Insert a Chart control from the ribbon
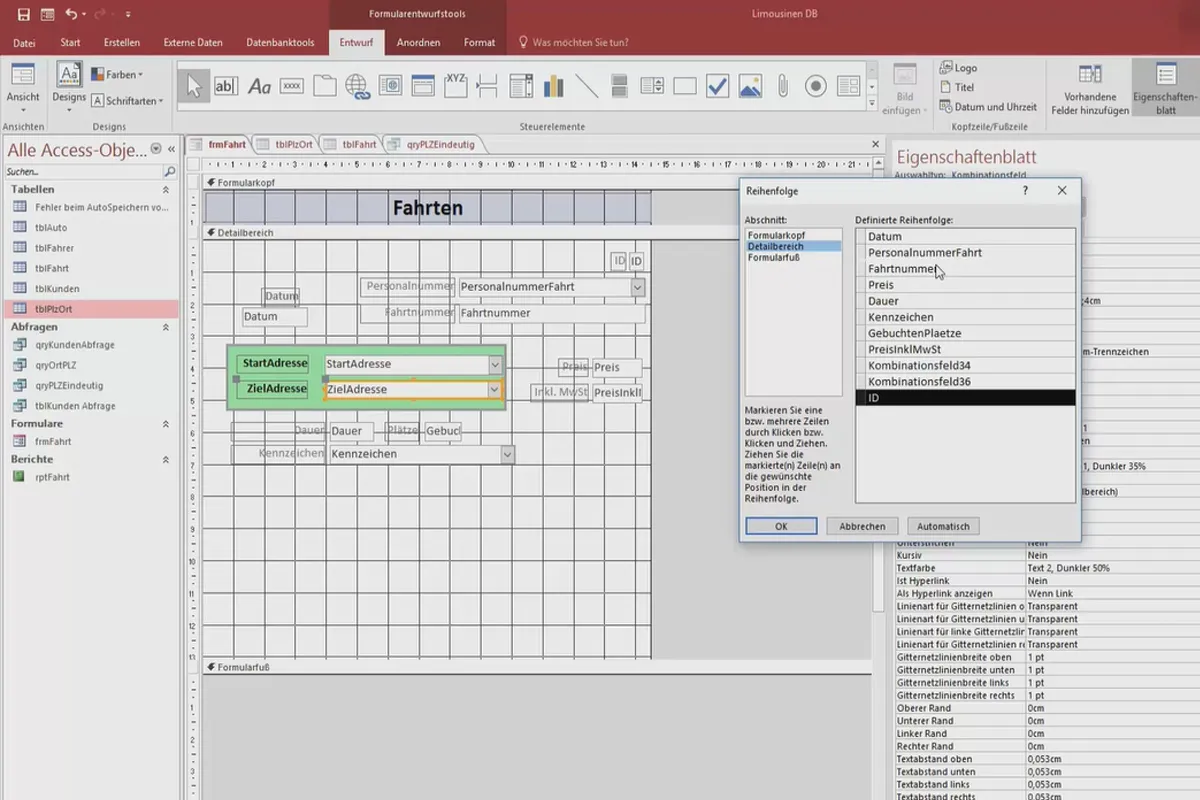Viewport: 1200px width, 800px height. (554, 87)
